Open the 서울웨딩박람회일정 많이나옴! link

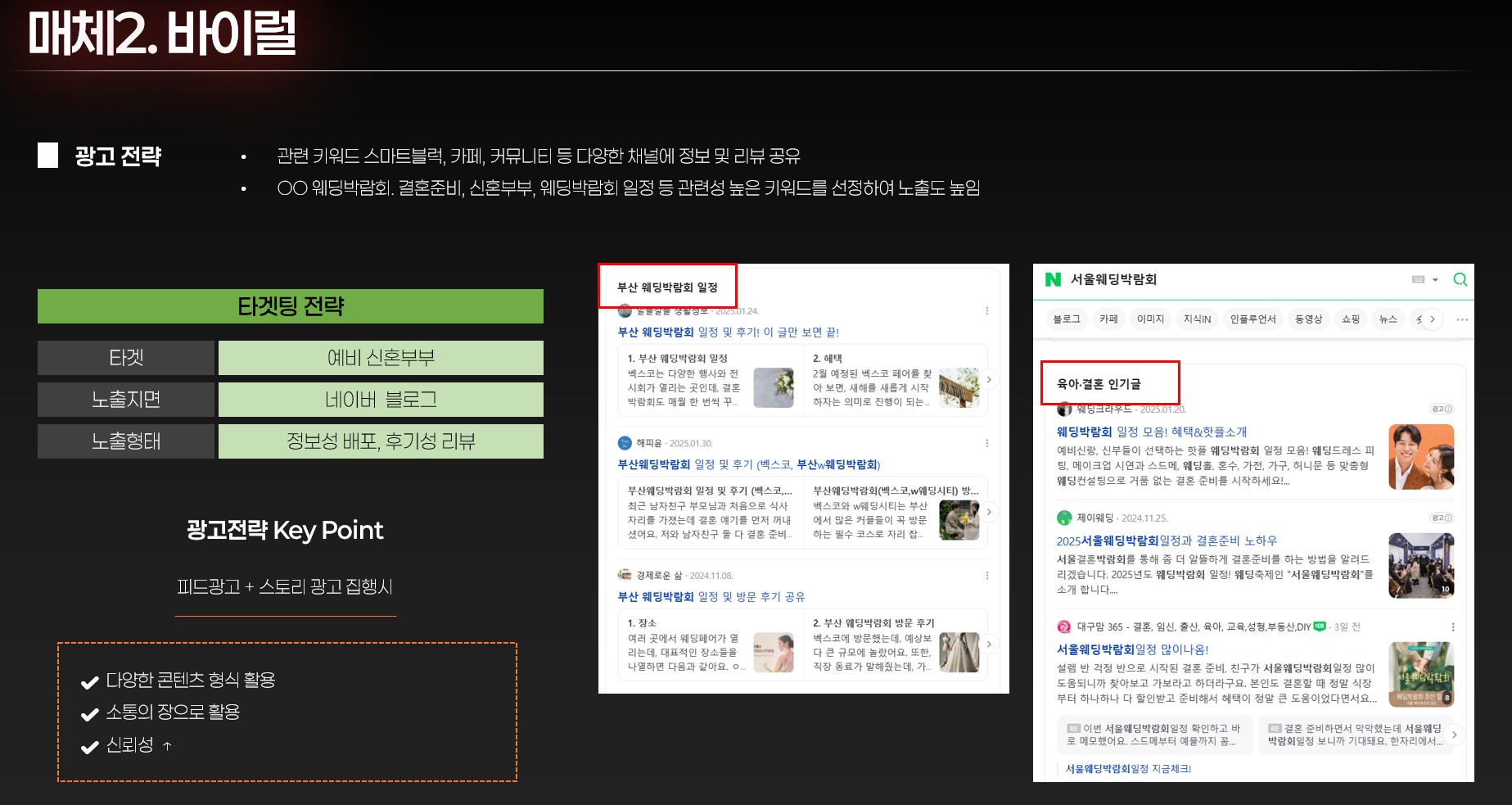tap(1132, 649)
